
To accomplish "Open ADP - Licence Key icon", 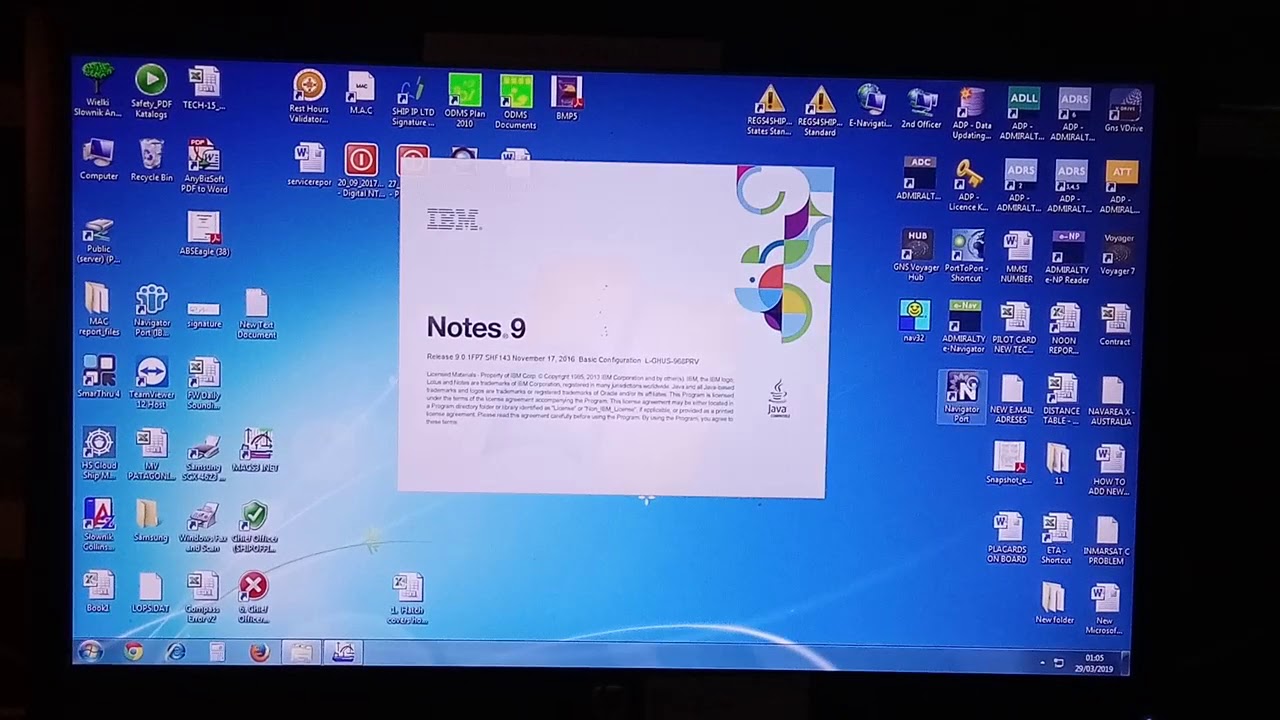I will (968, 185).
